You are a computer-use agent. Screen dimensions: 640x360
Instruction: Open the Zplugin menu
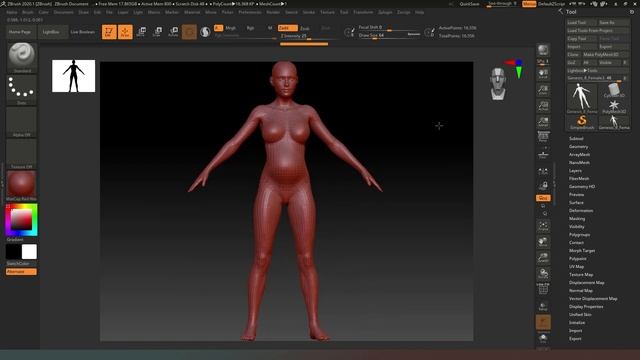coord(385,12)
